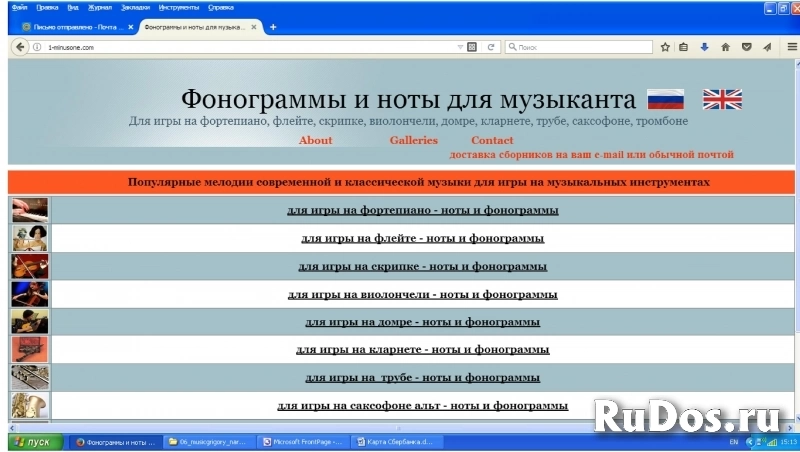The image size is (800, 452).
Task: Open для игры на скрипке link
Action: (x=422, y=266)
